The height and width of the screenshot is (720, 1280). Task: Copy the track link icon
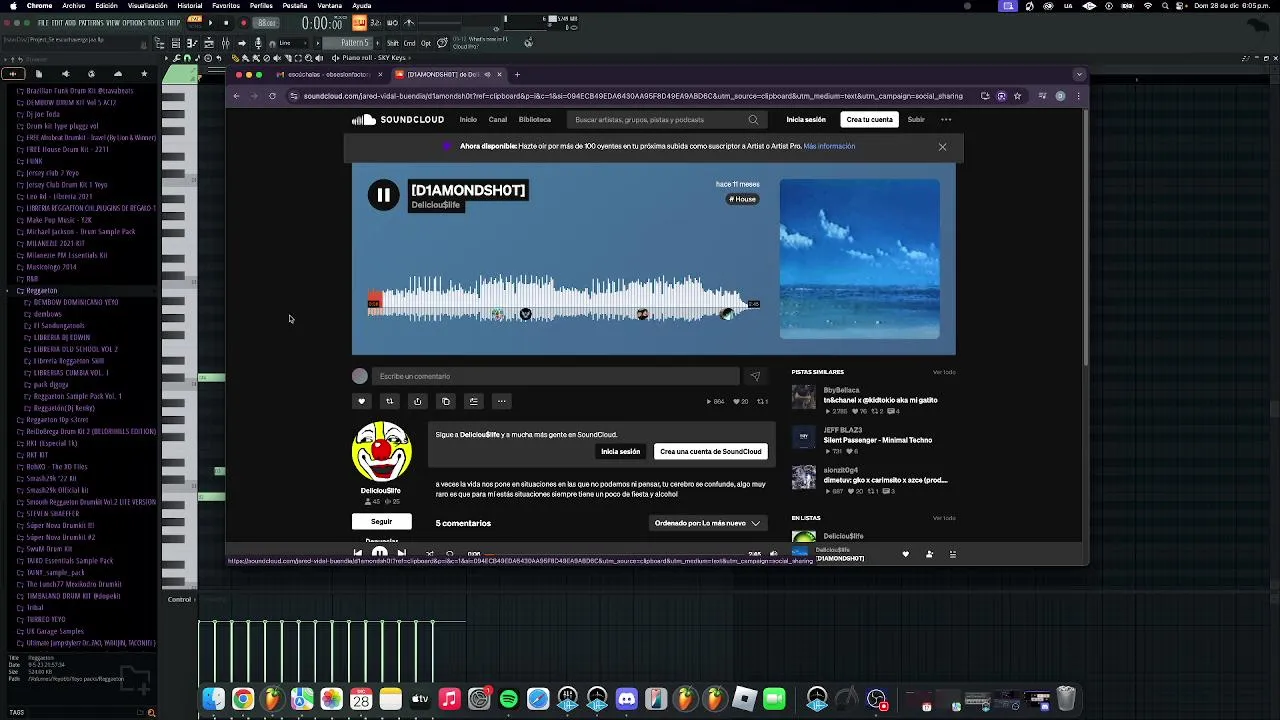(x=446, y=401)
